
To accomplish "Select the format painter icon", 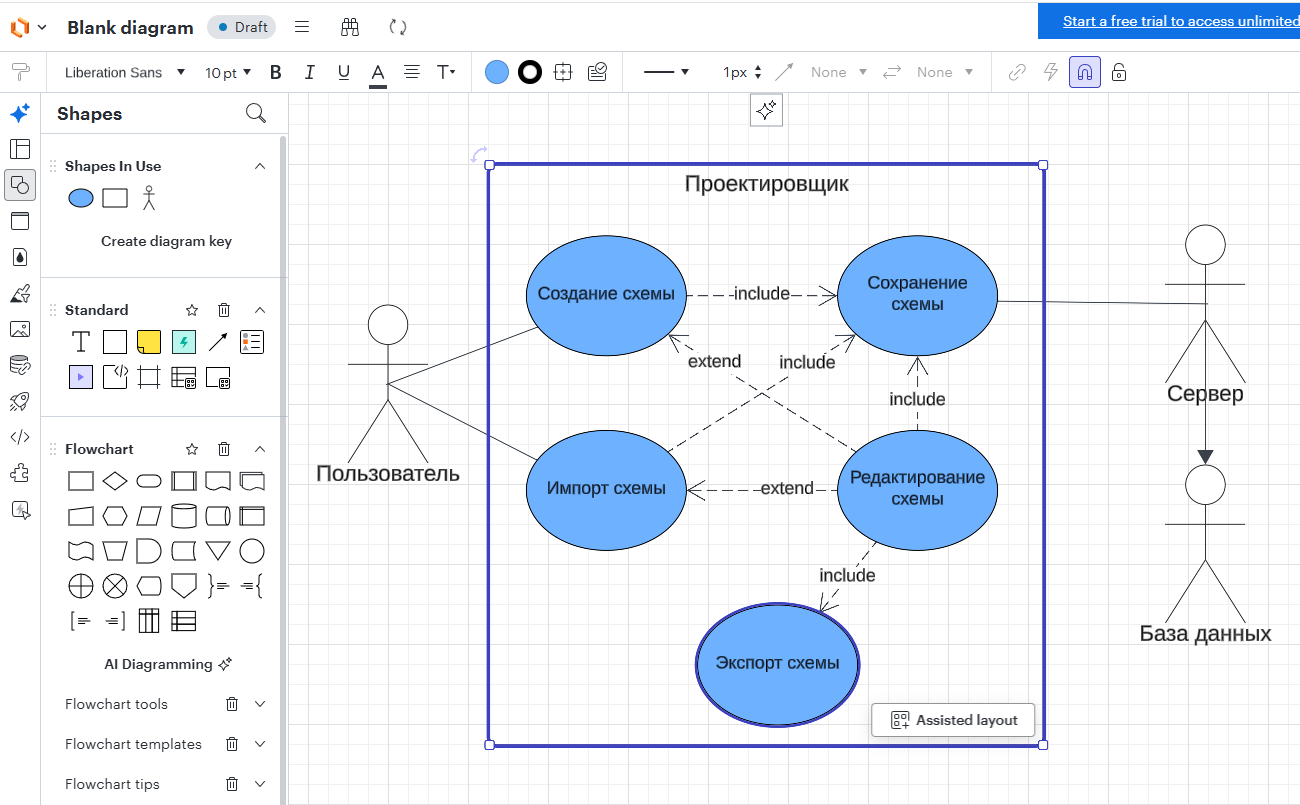I will point(20,72).
